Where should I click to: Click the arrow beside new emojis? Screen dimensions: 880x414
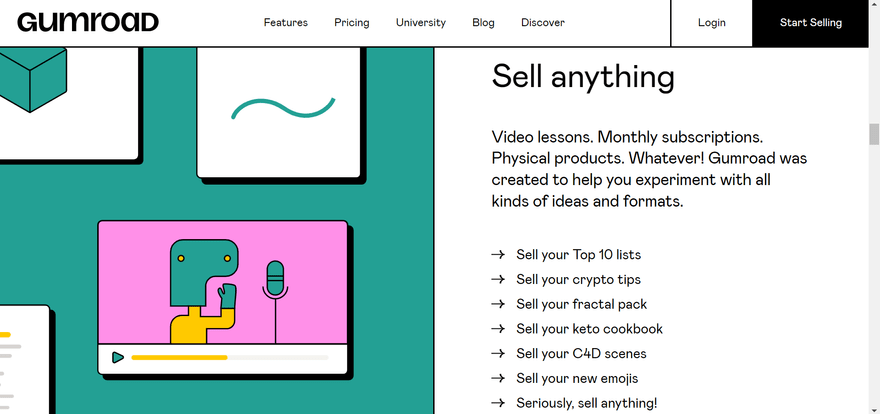498,378
